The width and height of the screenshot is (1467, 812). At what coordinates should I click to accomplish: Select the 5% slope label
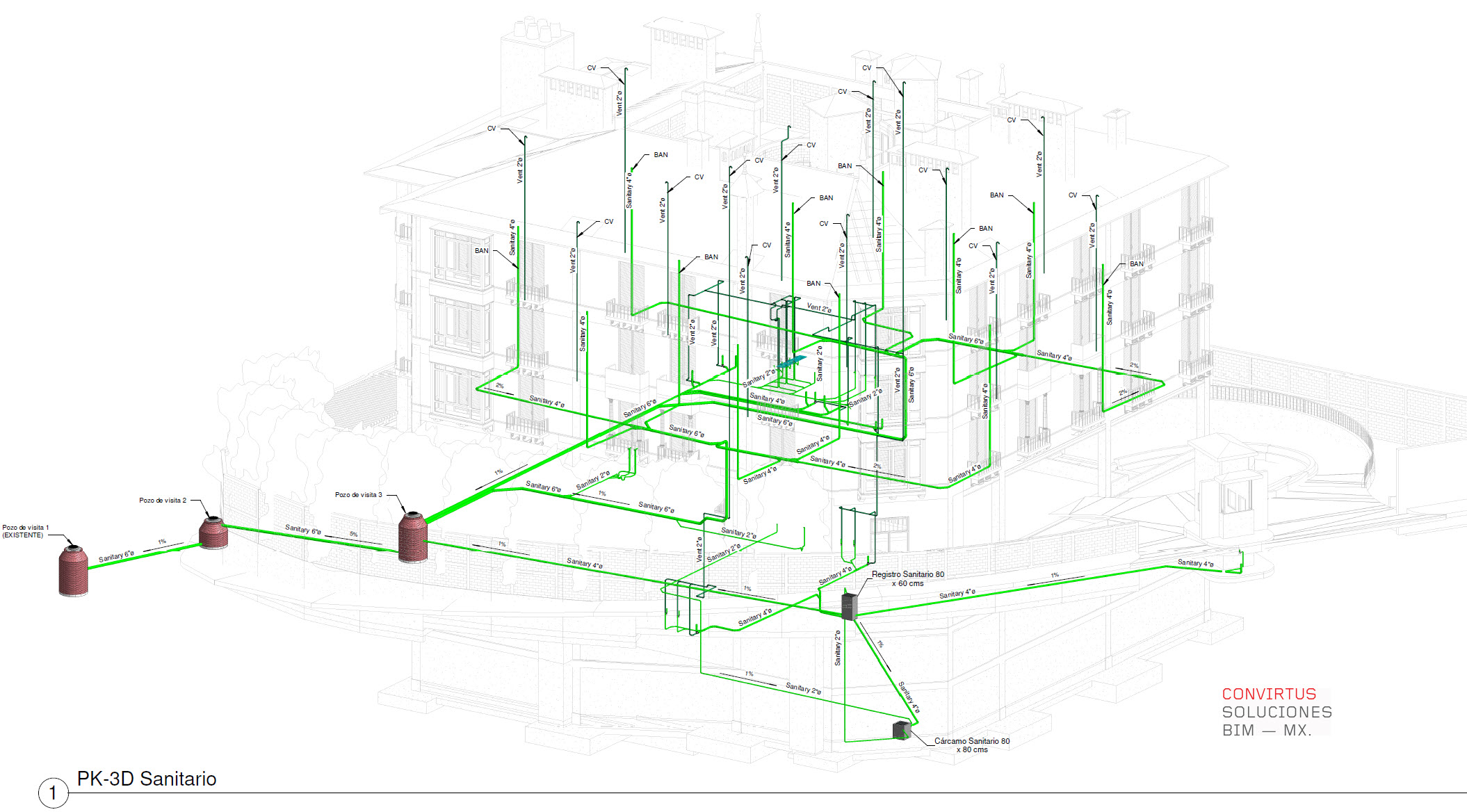tap(354, 534)
